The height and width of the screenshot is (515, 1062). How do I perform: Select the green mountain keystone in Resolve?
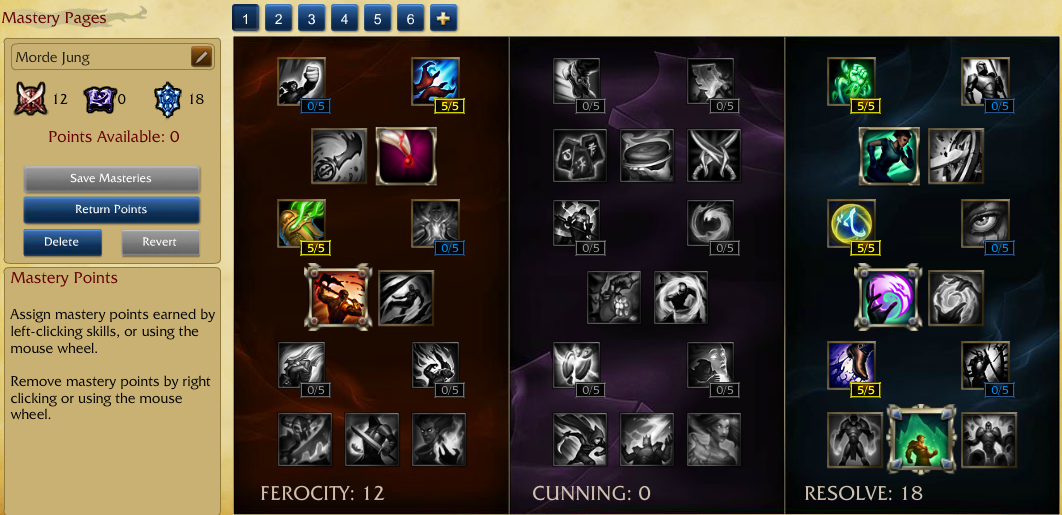click(921, 439)
